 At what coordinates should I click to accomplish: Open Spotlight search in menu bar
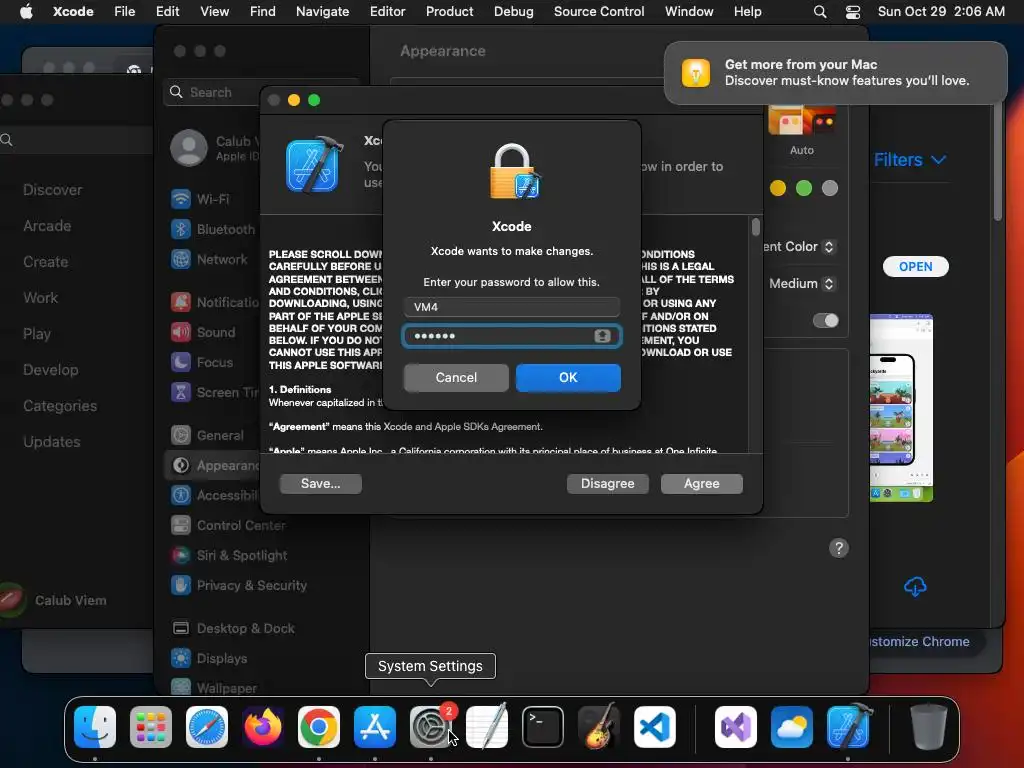(820, 12)
